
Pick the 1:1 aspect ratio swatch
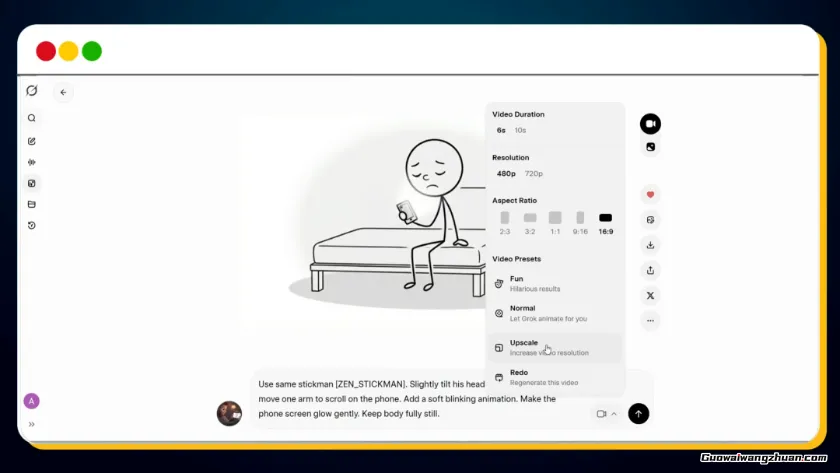point(555,222)
